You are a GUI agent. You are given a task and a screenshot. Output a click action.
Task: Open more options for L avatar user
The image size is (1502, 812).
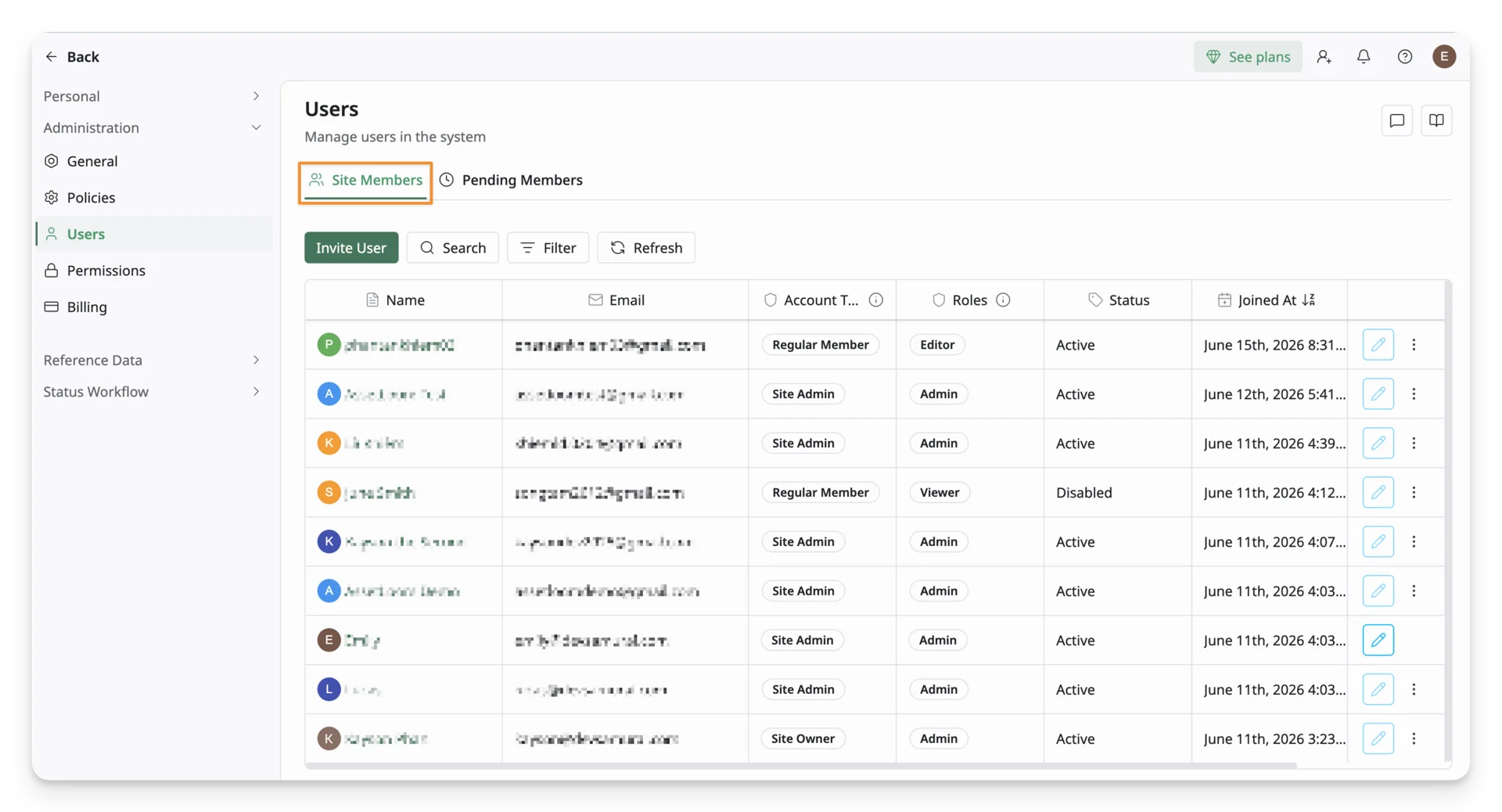click(x=1414, y=689)
